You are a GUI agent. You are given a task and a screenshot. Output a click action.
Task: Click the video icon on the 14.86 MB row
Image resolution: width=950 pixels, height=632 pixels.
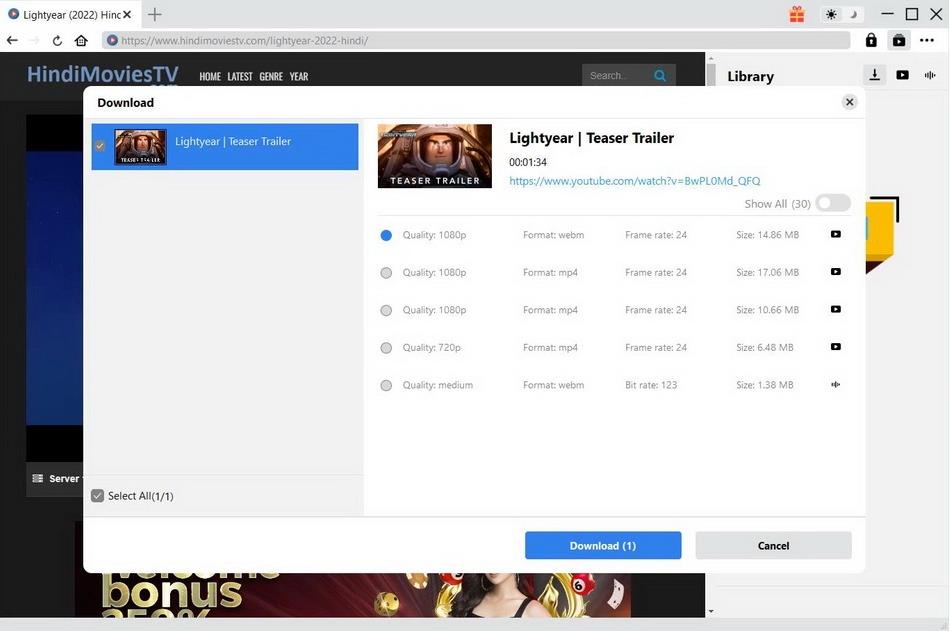tap(835, 235)
